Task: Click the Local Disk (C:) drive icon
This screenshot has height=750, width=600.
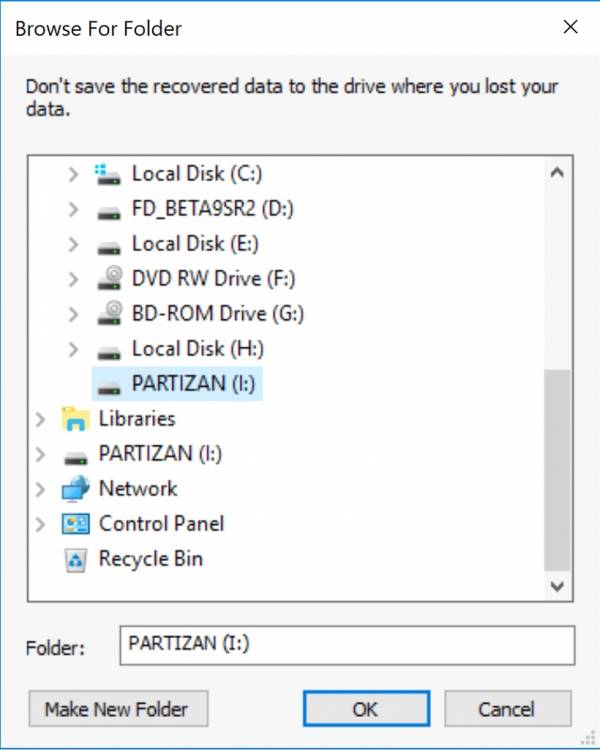Action: [107, 174]
